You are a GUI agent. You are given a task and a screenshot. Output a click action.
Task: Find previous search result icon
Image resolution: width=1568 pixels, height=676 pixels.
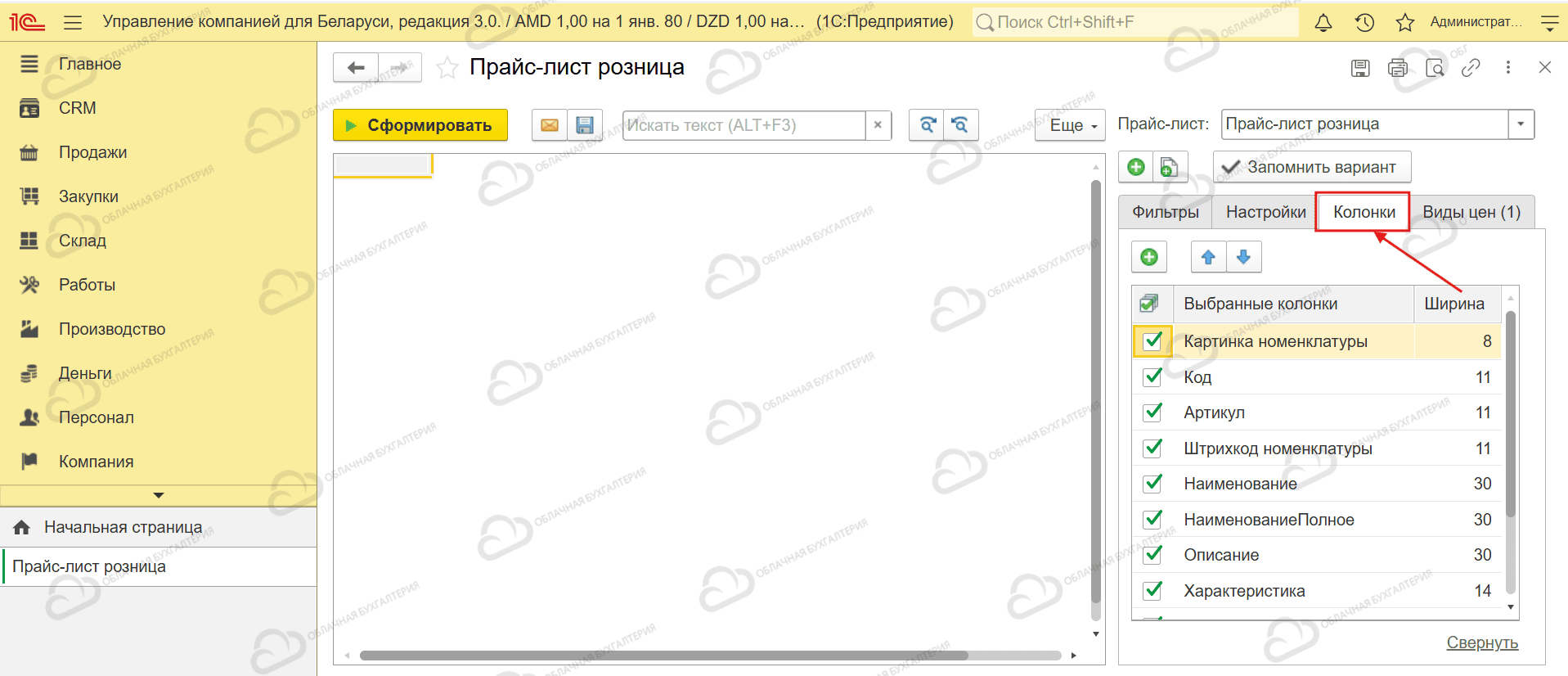pyautogui.click(x=961, y=125)
